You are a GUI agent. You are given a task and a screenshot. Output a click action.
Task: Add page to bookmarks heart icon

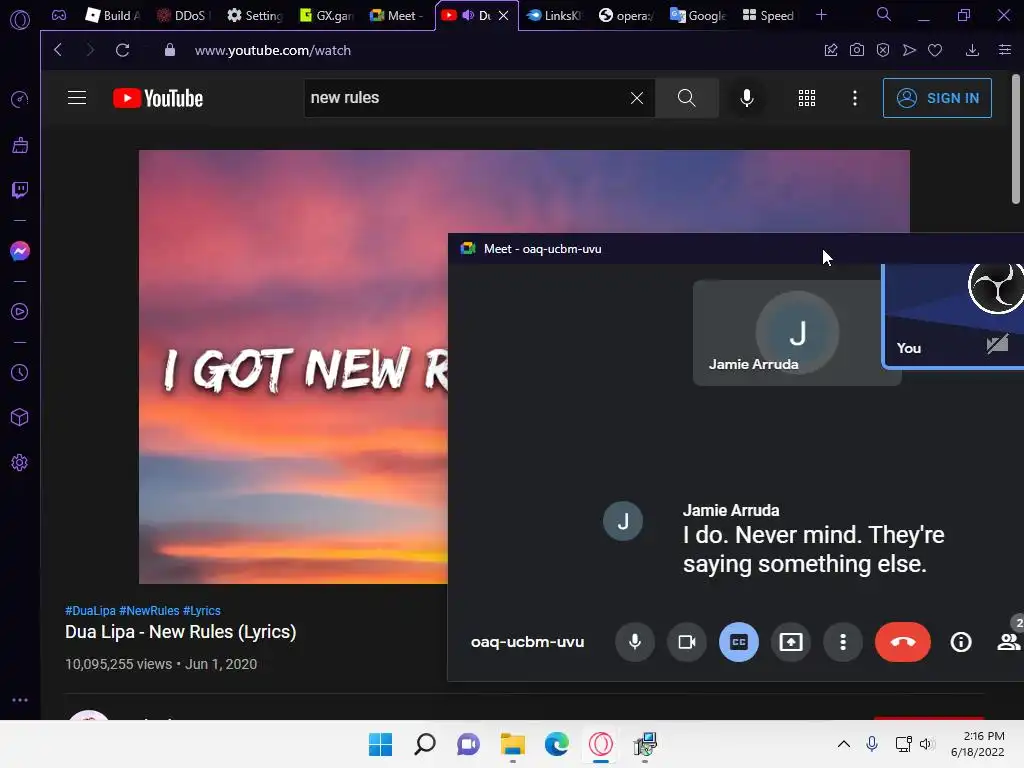point(935,50)
